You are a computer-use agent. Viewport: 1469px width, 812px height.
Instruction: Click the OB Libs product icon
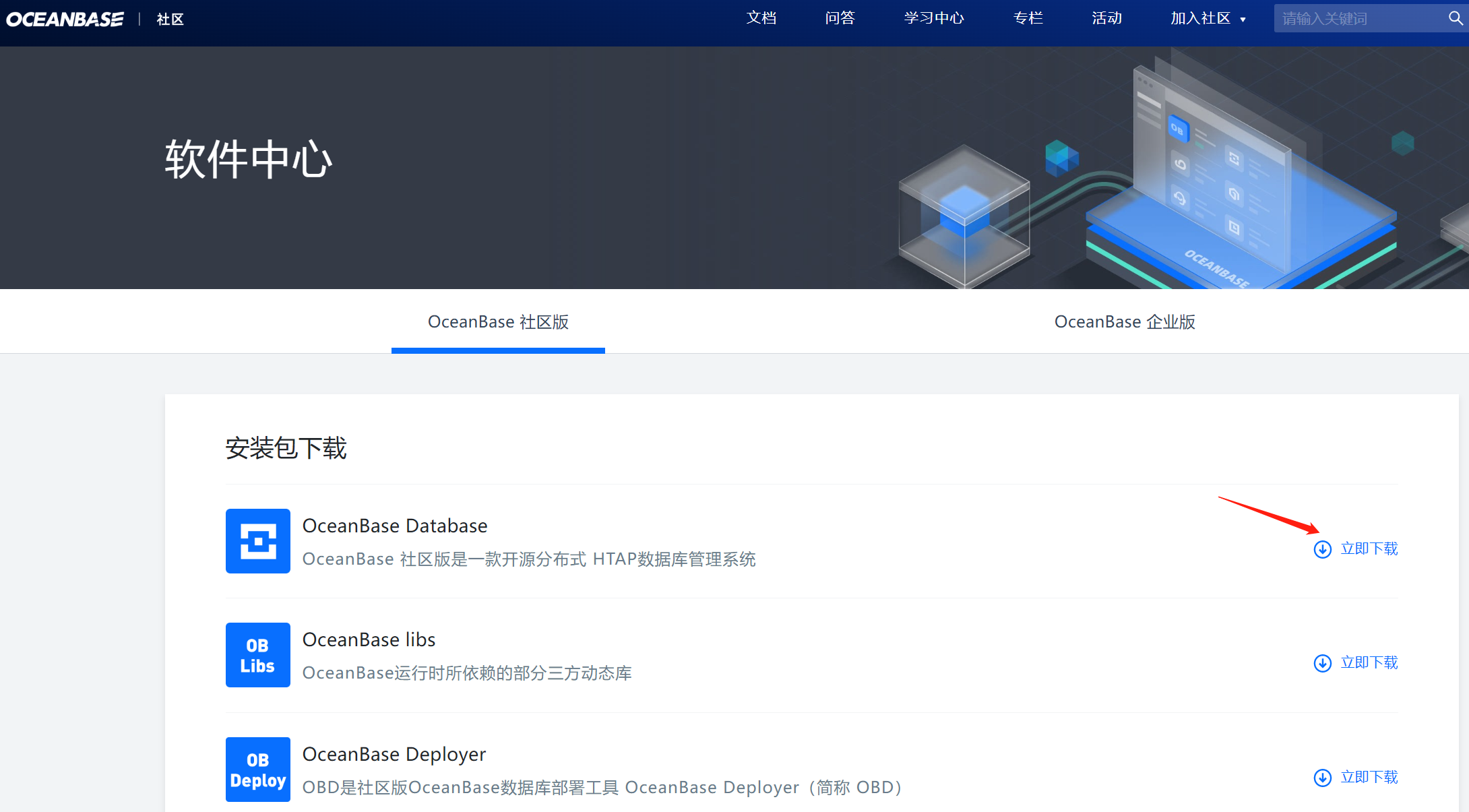pos(258,655)
